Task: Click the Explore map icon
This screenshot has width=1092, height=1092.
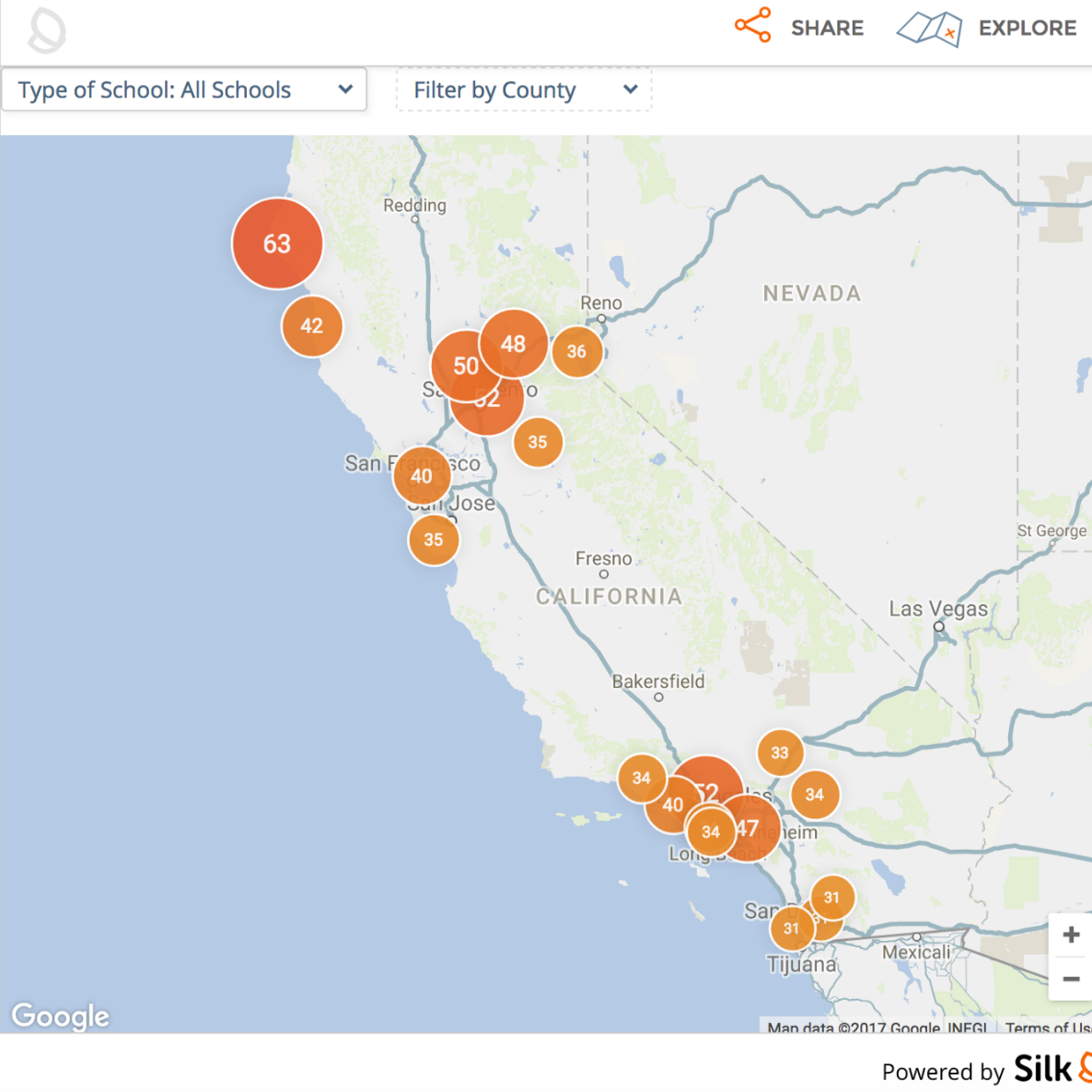Action: (x=927, y=28)
